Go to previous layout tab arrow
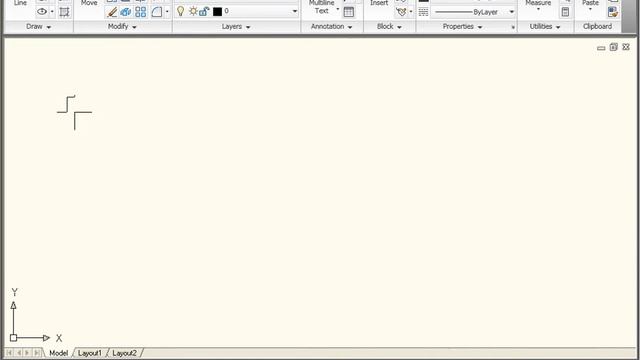 click(x=18, y=353)
